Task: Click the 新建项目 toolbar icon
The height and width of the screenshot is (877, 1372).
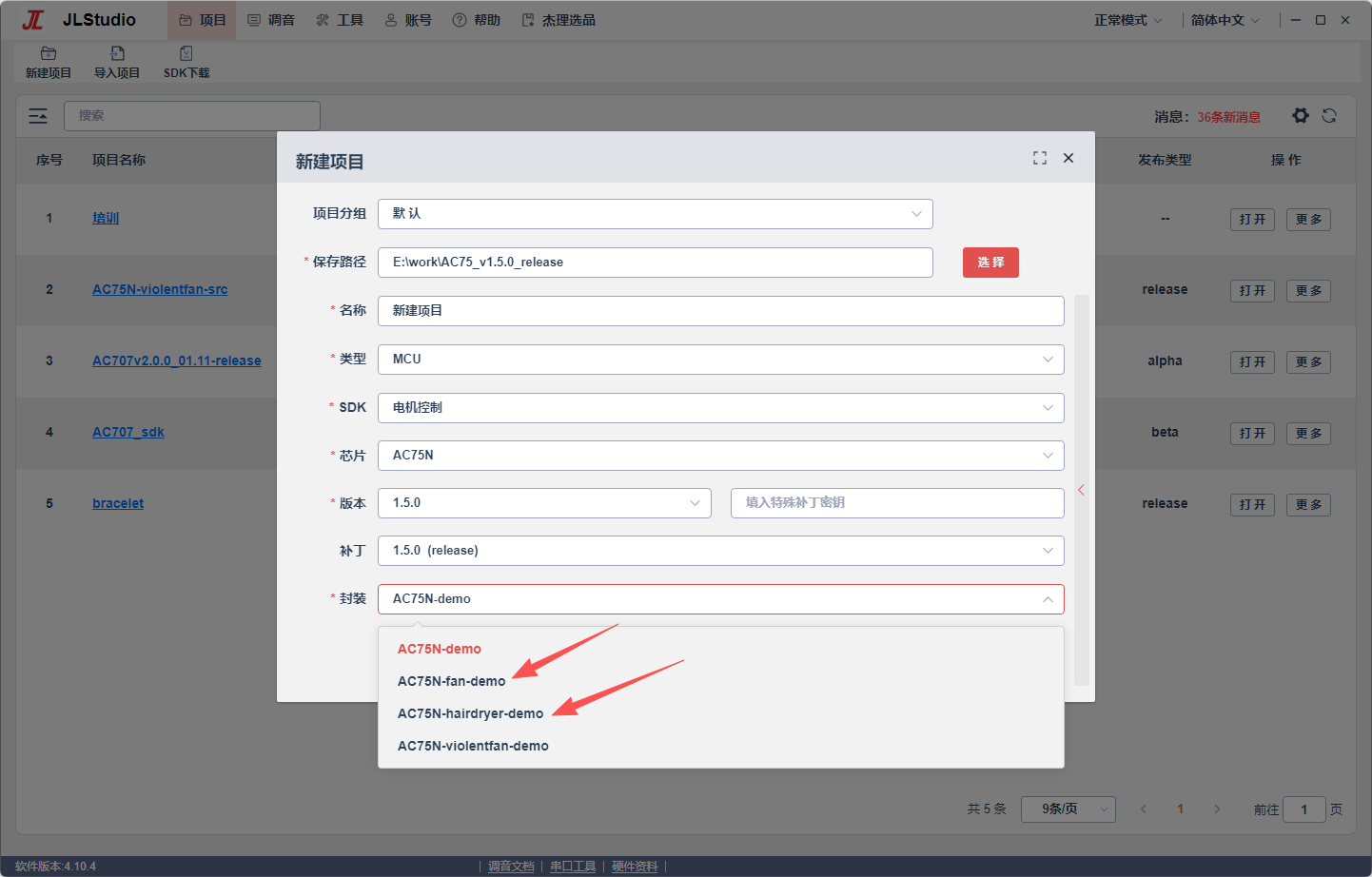Action: coord(49,53)
